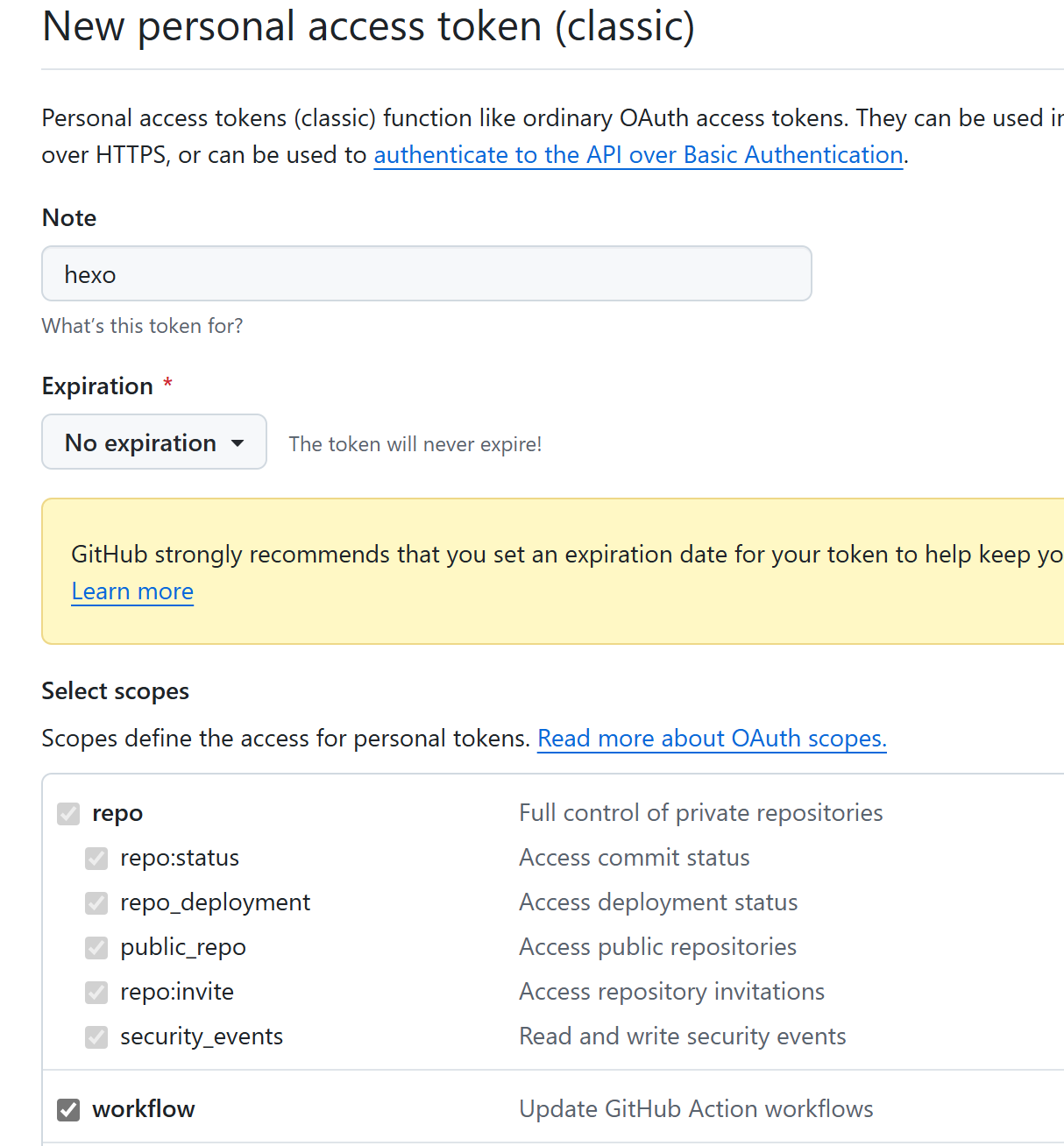Screen dimensions: 1064x1146
Task: Open the Basic Authentication API link
Action: [638, 155]
